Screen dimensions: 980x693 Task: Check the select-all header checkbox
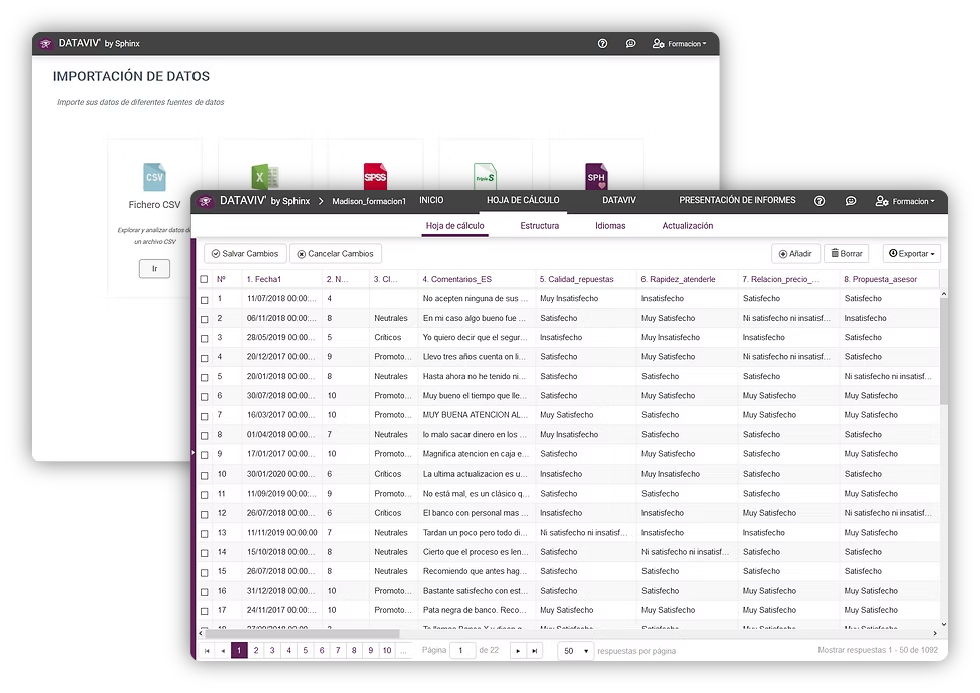click(205, 279)
